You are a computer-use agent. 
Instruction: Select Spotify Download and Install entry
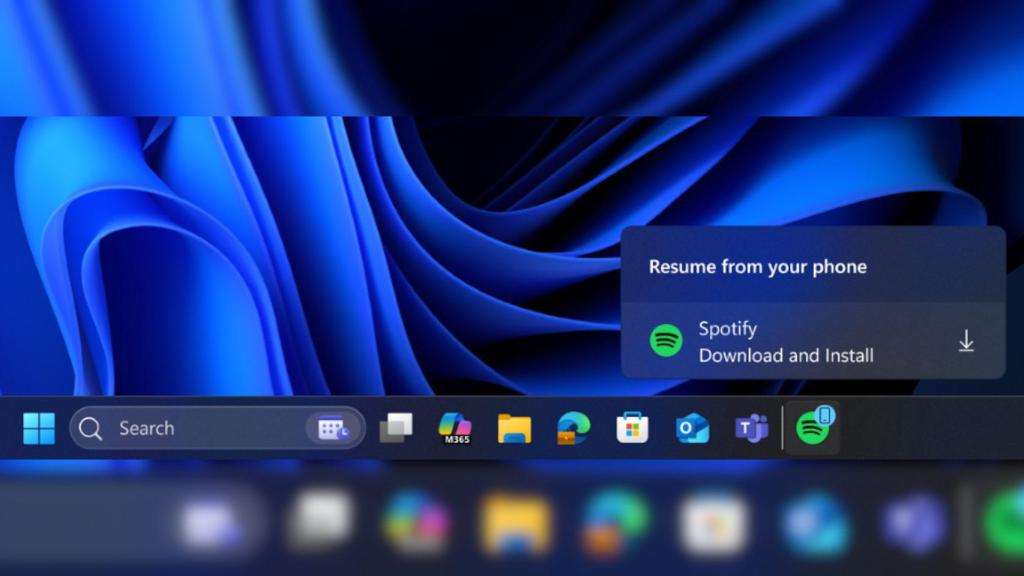click(x=813, y=341)
